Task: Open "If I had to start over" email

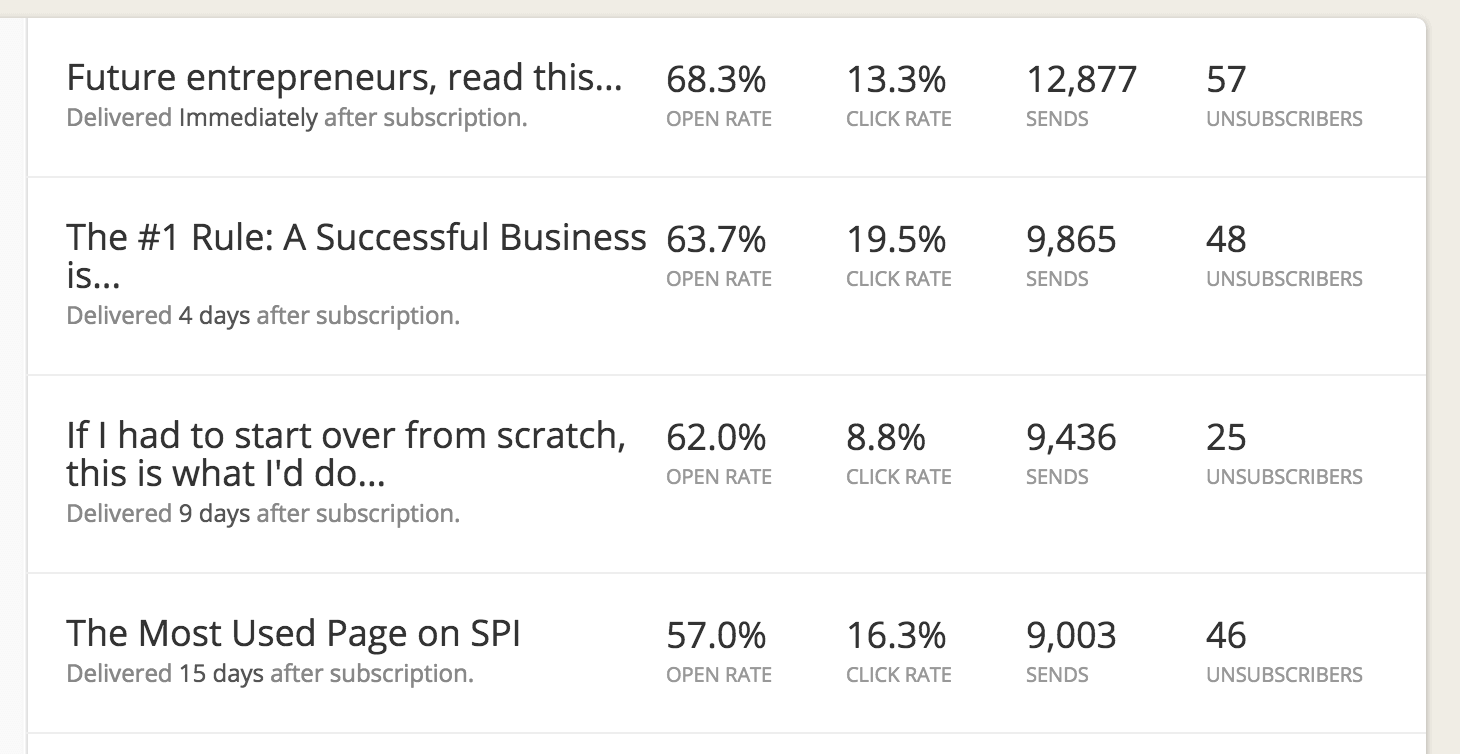Action: [x=345, y=436]
